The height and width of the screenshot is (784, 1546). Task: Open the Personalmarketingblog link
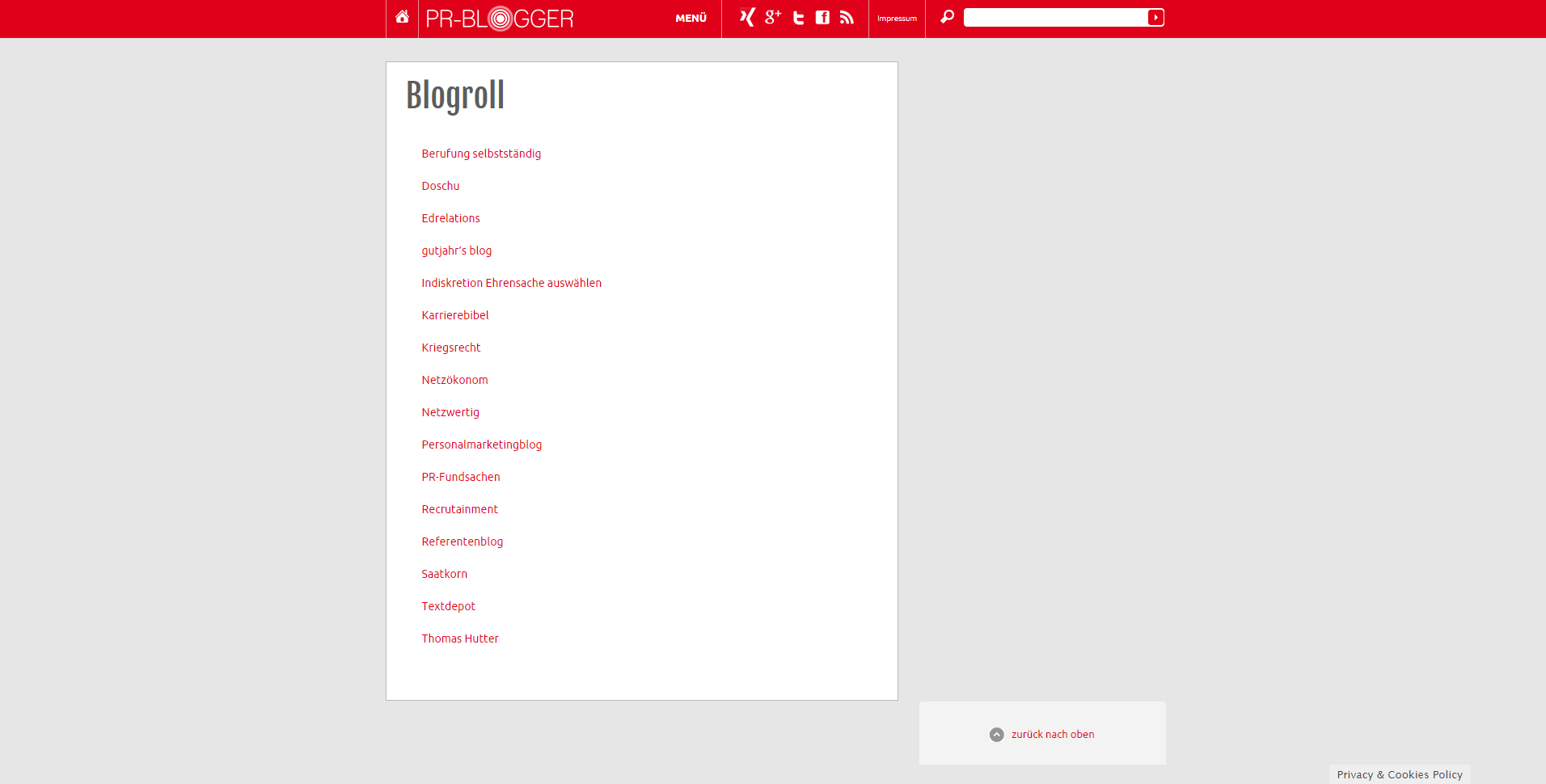[482, 445]
